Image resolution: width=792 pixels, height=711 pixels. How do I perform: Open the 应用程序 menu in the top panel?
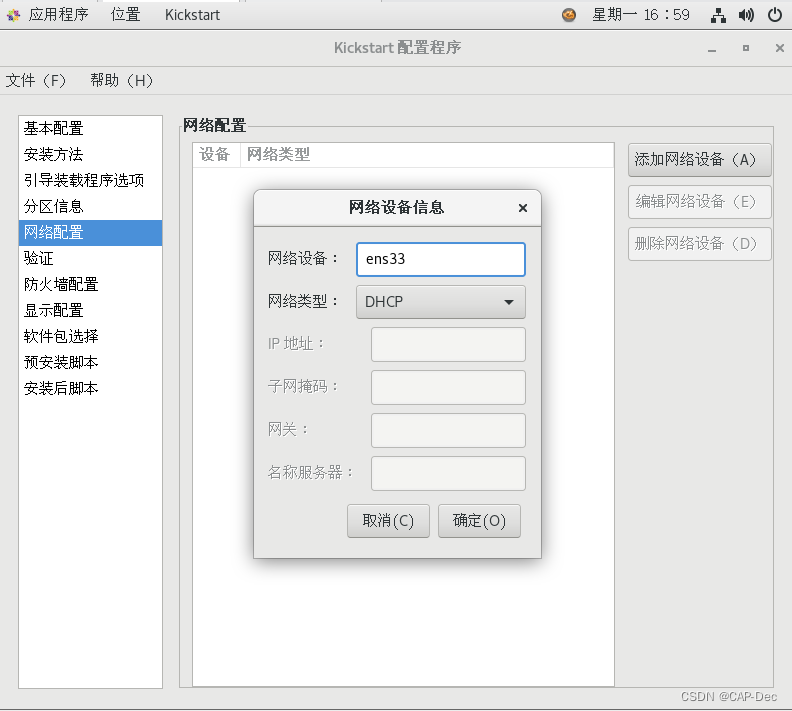[58, 15]
